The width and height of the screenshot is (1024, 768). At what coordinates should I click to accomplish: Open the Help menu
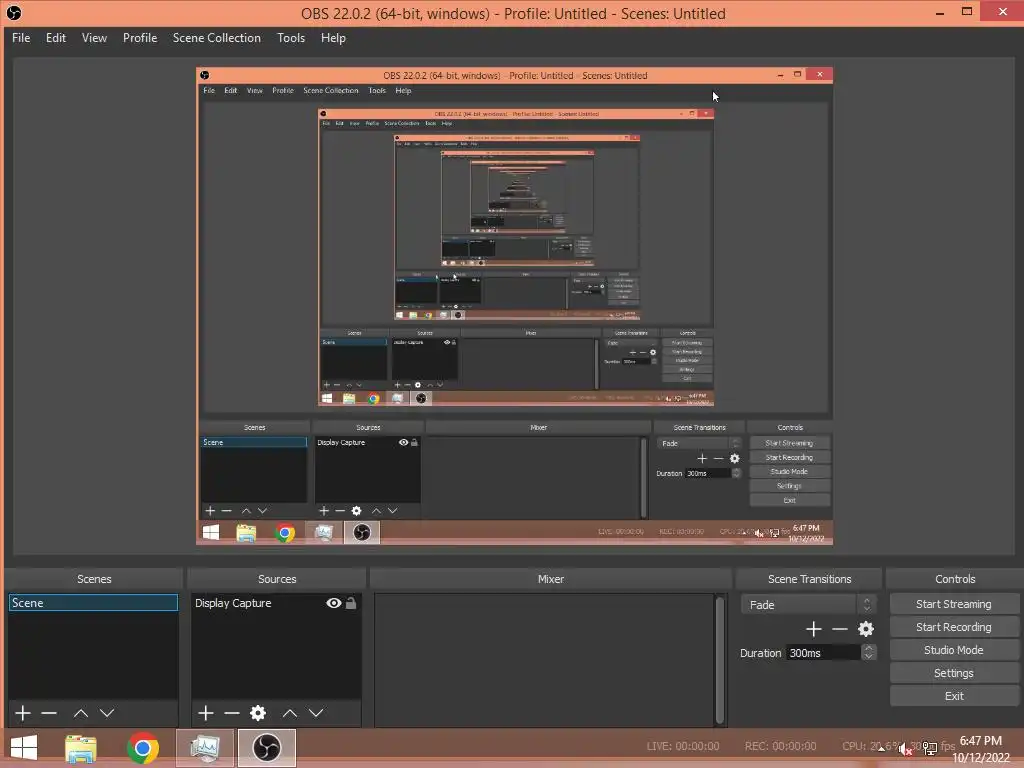pyautogui.click(x=333, y=38)
